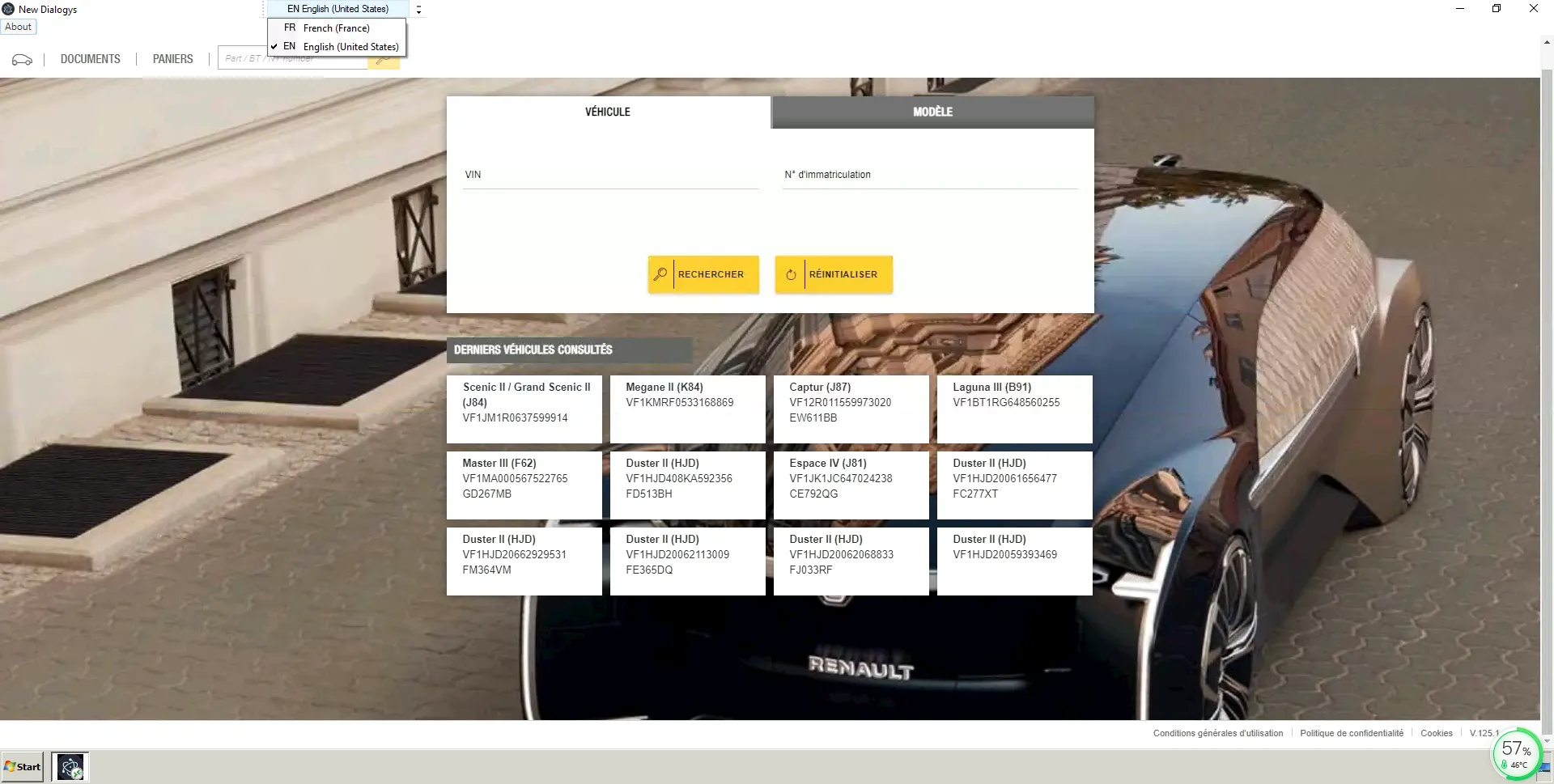Open the Politique de confidentialité link

(1351, 733)
